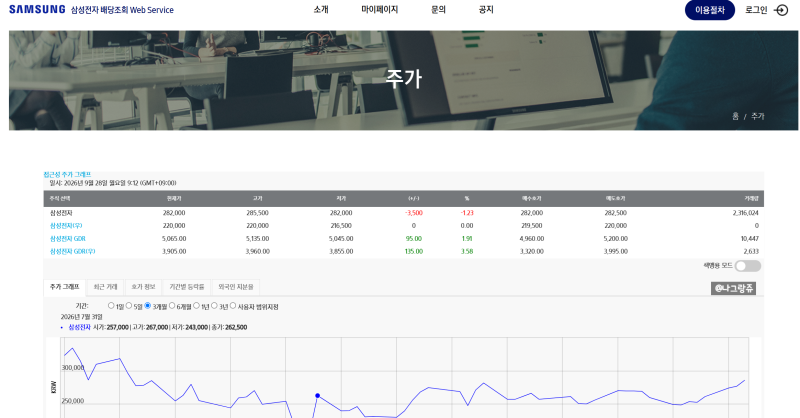The height and width of the screenshot is (418, 800).
Task: Open the 문의 menu
Action: [x=438, y=10]
